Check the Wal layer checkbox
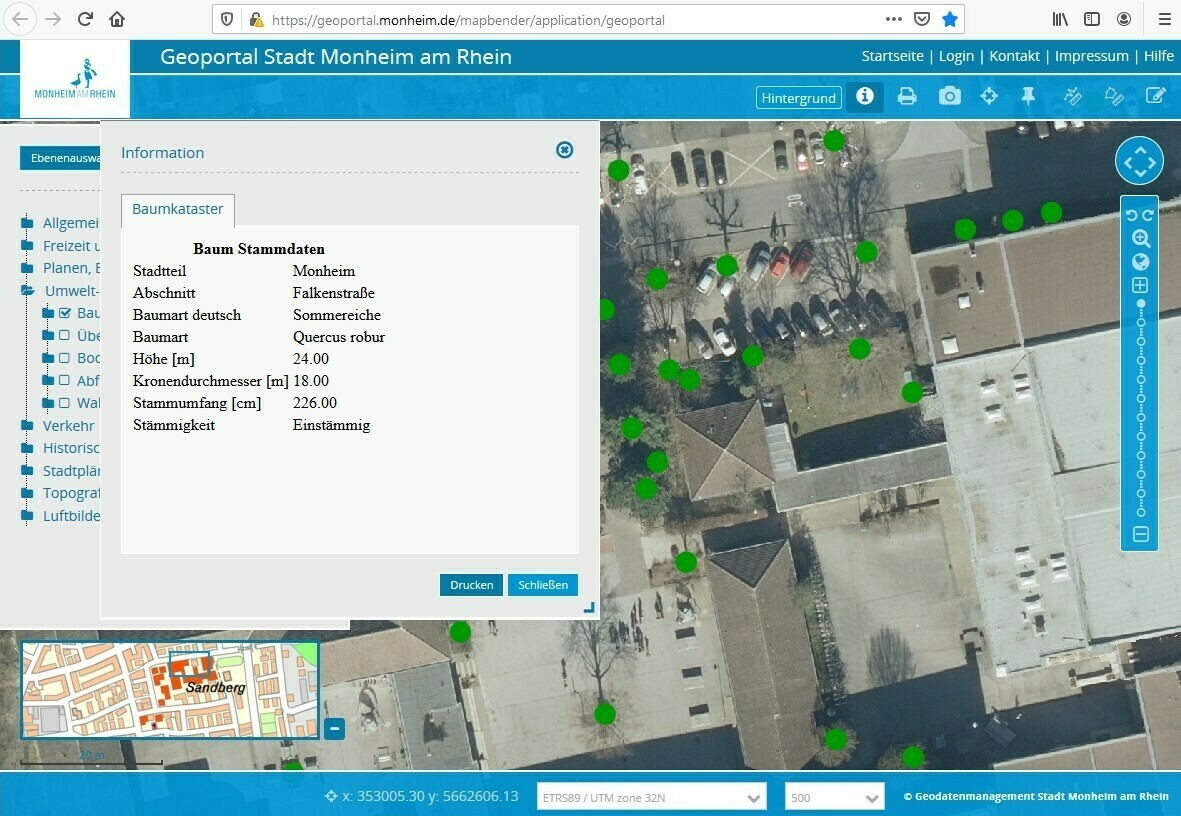The image size is (1181, 816). (64, 403)
